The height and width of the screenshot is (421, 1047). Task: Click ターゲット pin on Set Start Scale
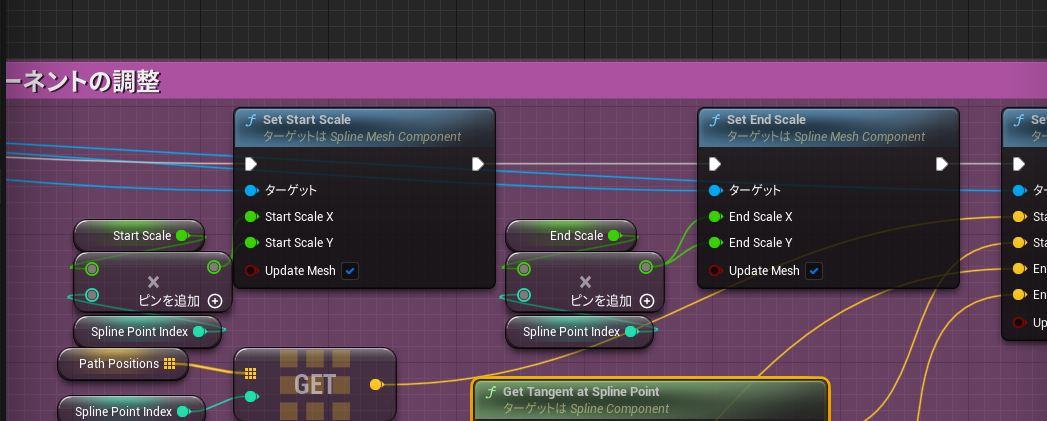pos(251,190)
